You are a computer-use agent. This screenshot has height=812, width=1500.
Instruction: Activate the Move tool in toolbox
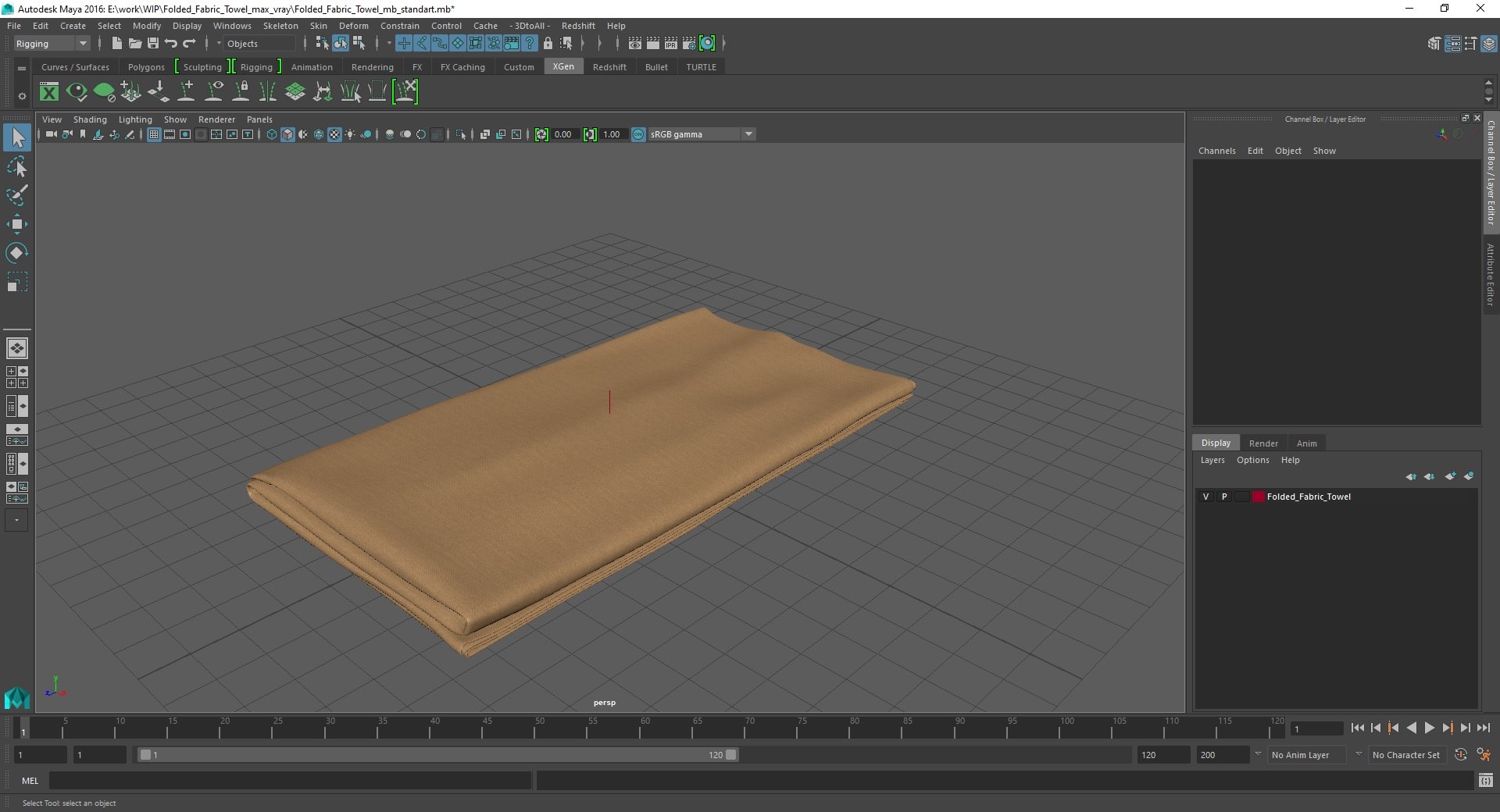click(17, 224)
